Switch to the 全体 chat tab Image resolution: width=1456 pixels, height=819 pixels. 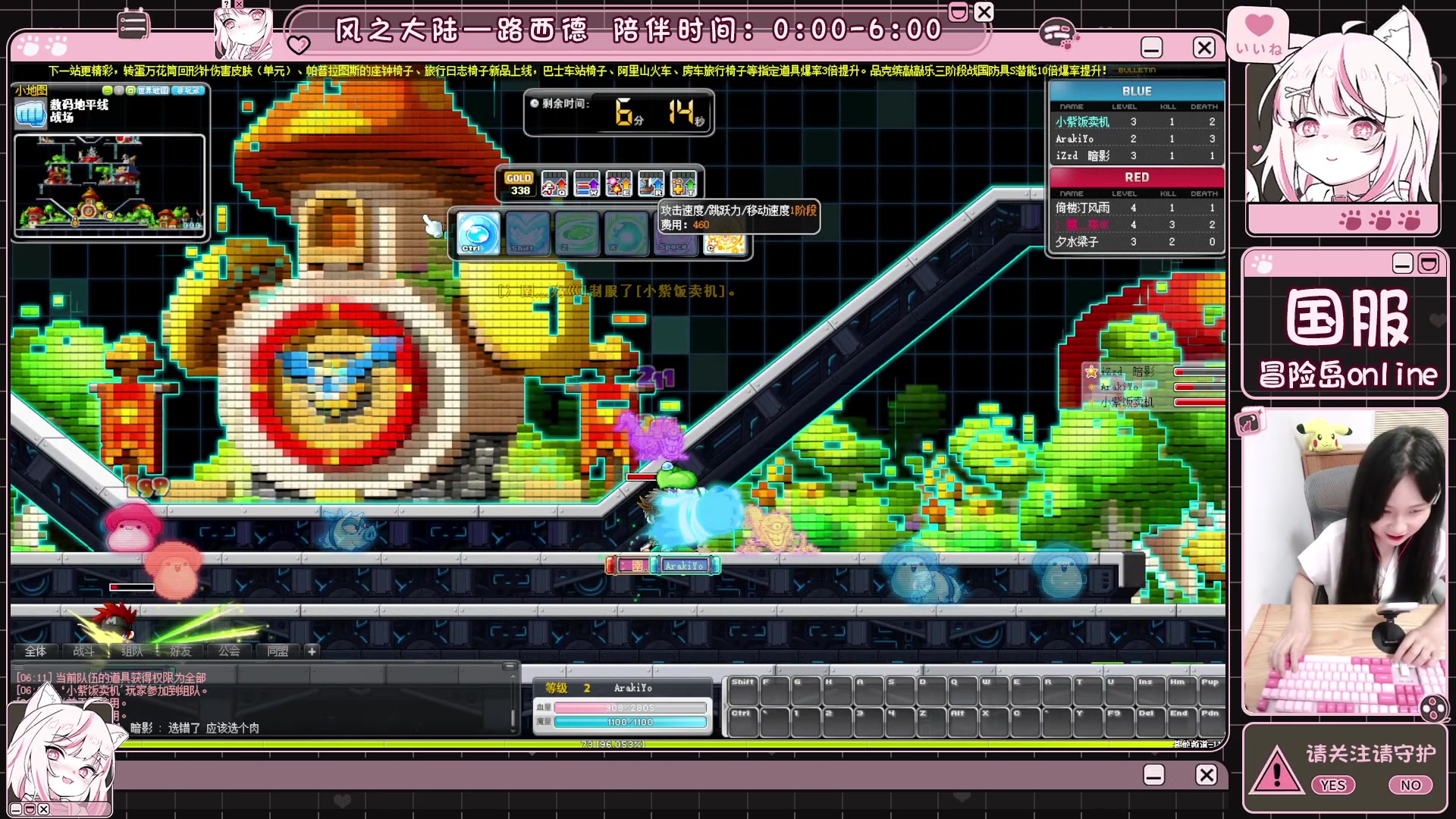[x=36, y=651]
